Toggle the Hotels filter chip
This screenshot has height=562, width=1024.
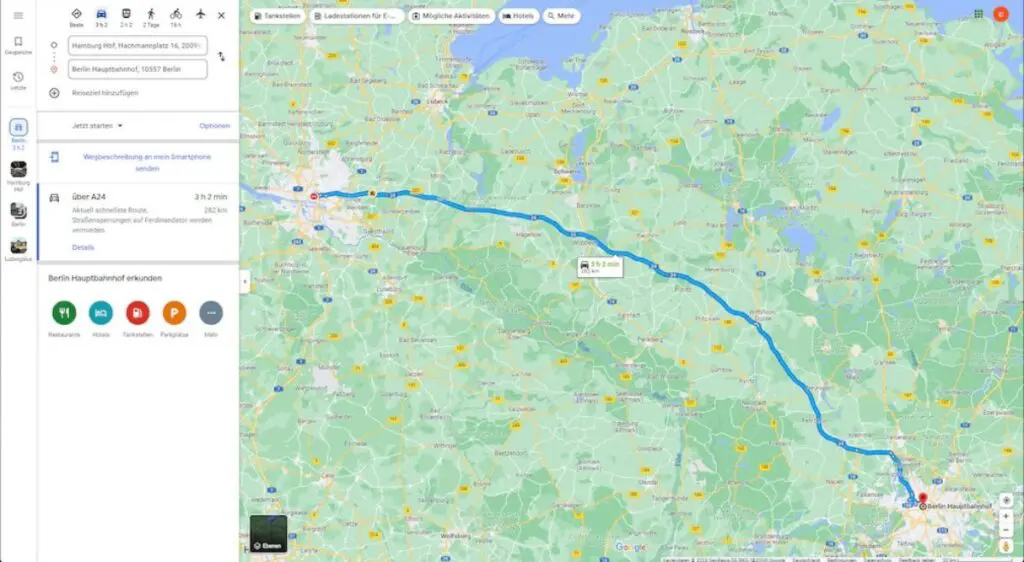pos(519,16)
